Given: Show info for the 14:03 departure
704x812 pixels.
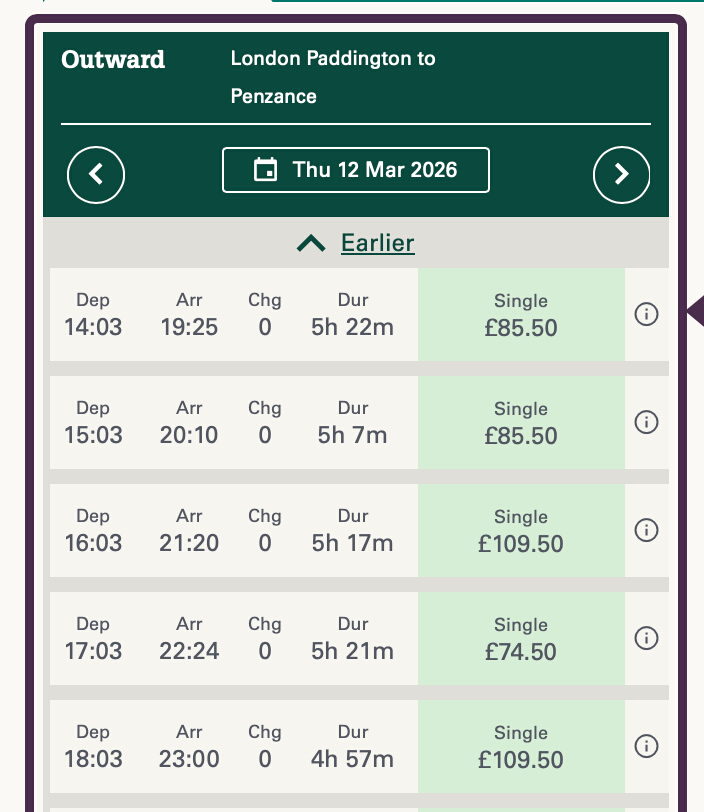Looking at the screenshot, I should click(647, 314).
